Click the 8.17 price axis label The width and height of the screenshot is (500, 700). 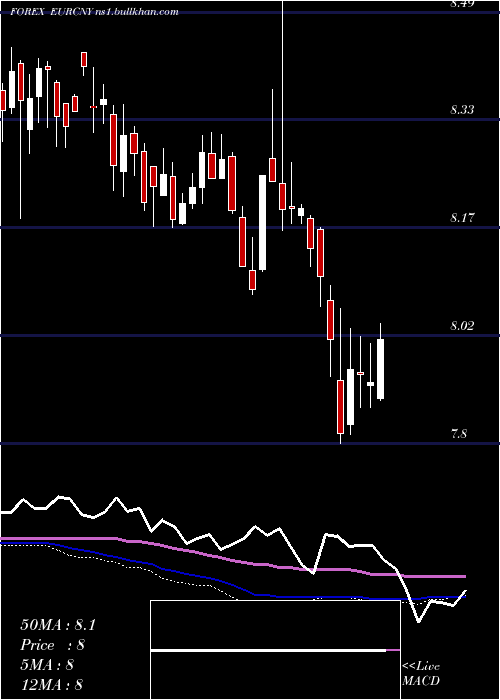pyautogui.click(x=462, y=218)
